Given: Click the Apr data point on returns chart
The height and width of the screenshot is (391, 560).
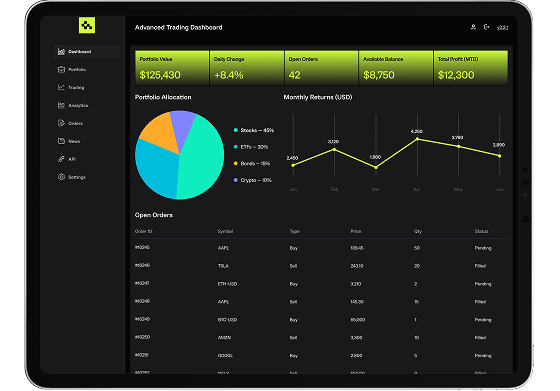Looking at the screenshot, I should pyautogui.click(x=417, y=139).
